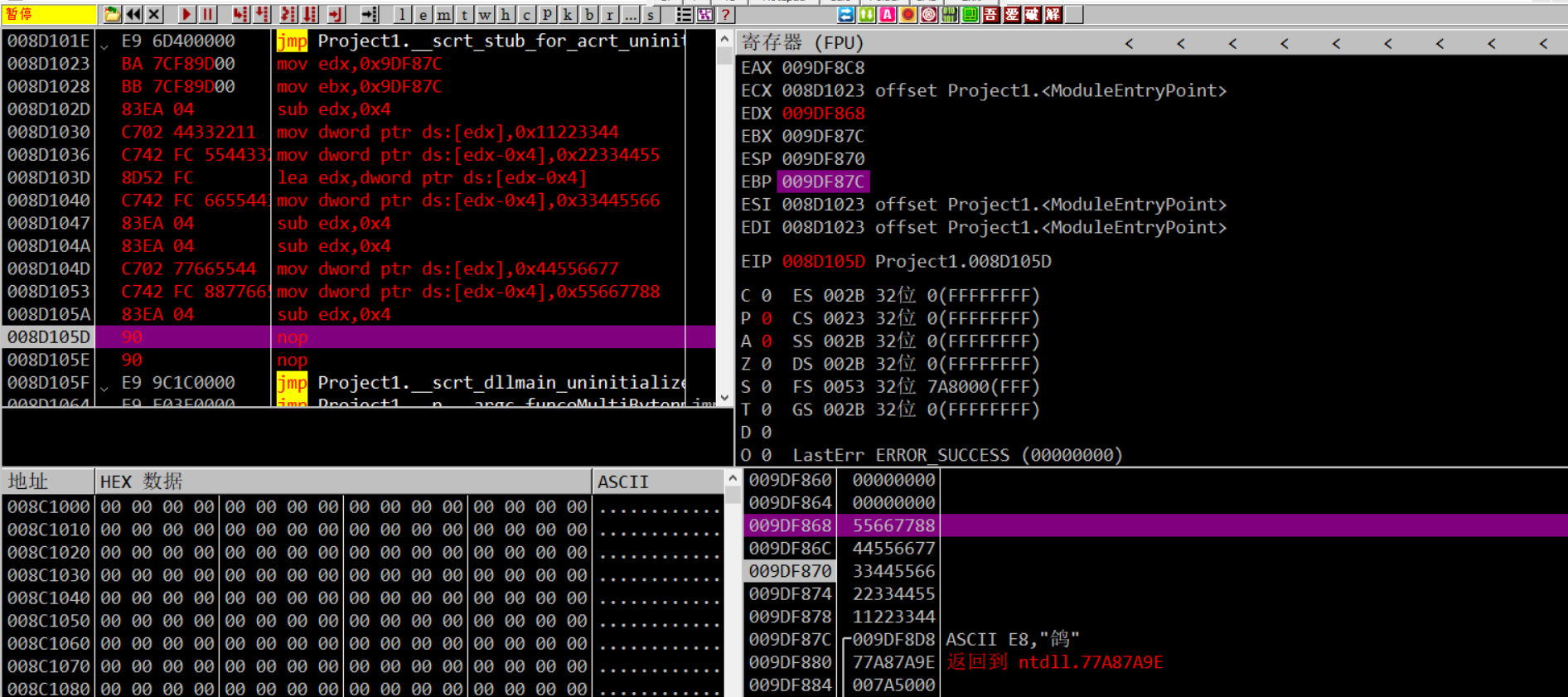The image size is (1568, 697).
Task: Select instruction 'sub edx,0x4' at 008D102D
Action: (334, 109)
